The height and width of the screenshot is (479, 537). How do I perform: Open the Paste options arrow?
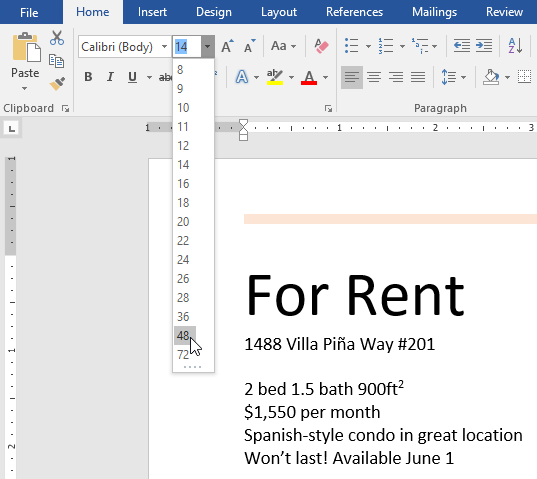24,88
